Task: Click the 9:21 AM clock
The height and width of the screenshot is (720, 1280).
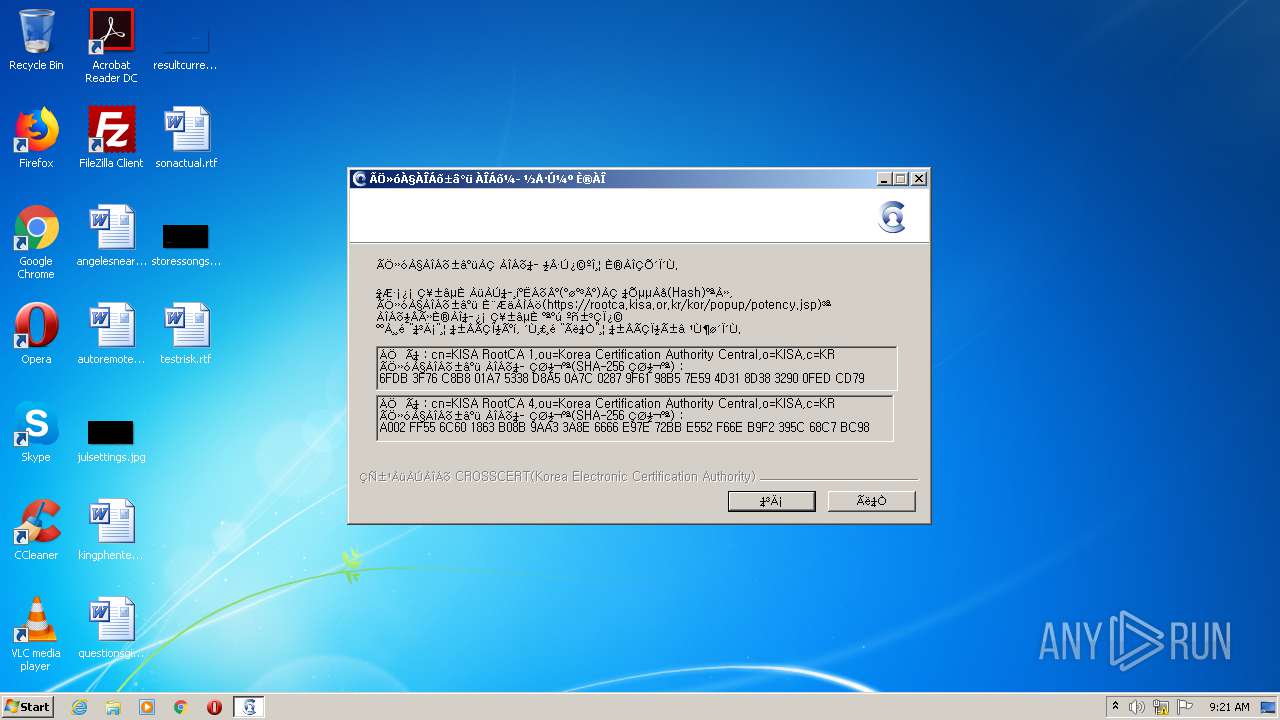Action: click(x=1228, y=707)
